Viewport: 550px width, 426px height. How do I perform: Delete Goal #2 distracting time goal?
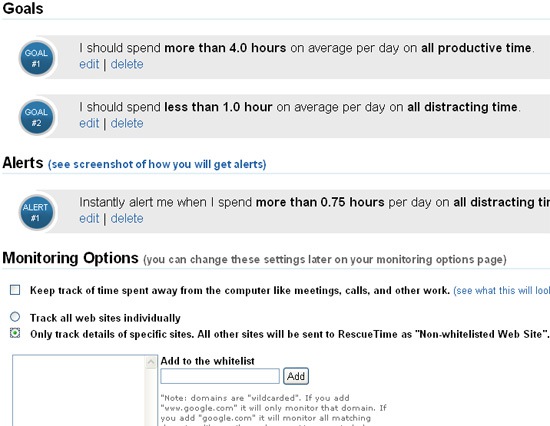127,124
